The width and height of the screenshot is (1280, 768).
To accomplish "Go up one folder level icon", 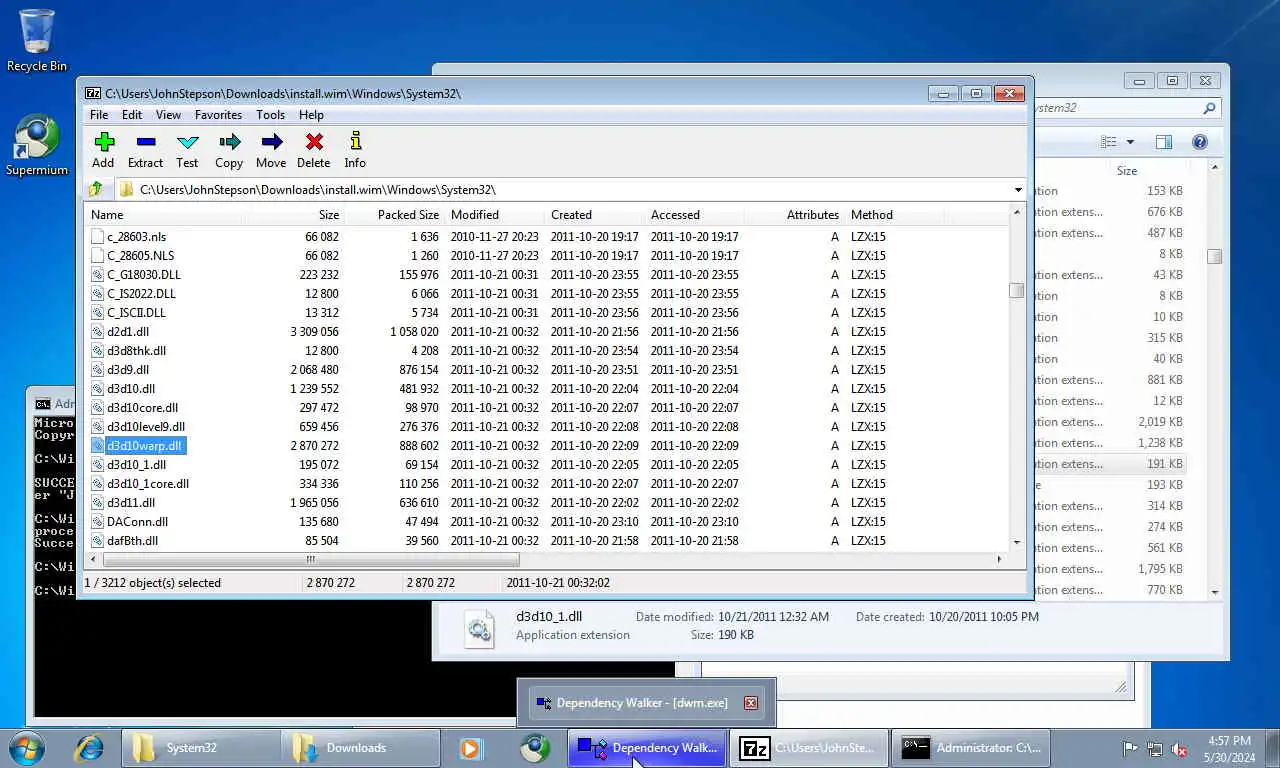I will 96,189.
